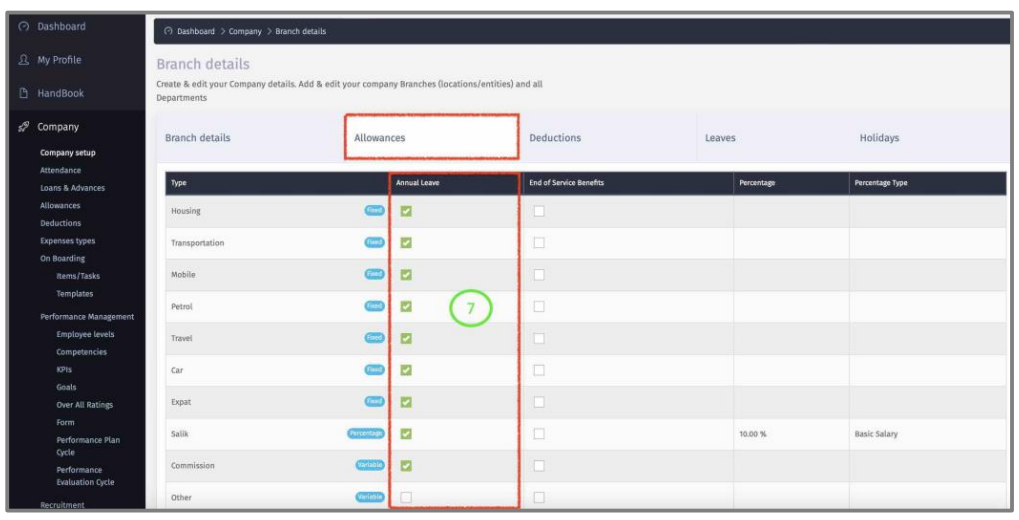Viewport: 1019px width, 520px height.
Task: Click the My Profile person icon
Action: point(22,60)
